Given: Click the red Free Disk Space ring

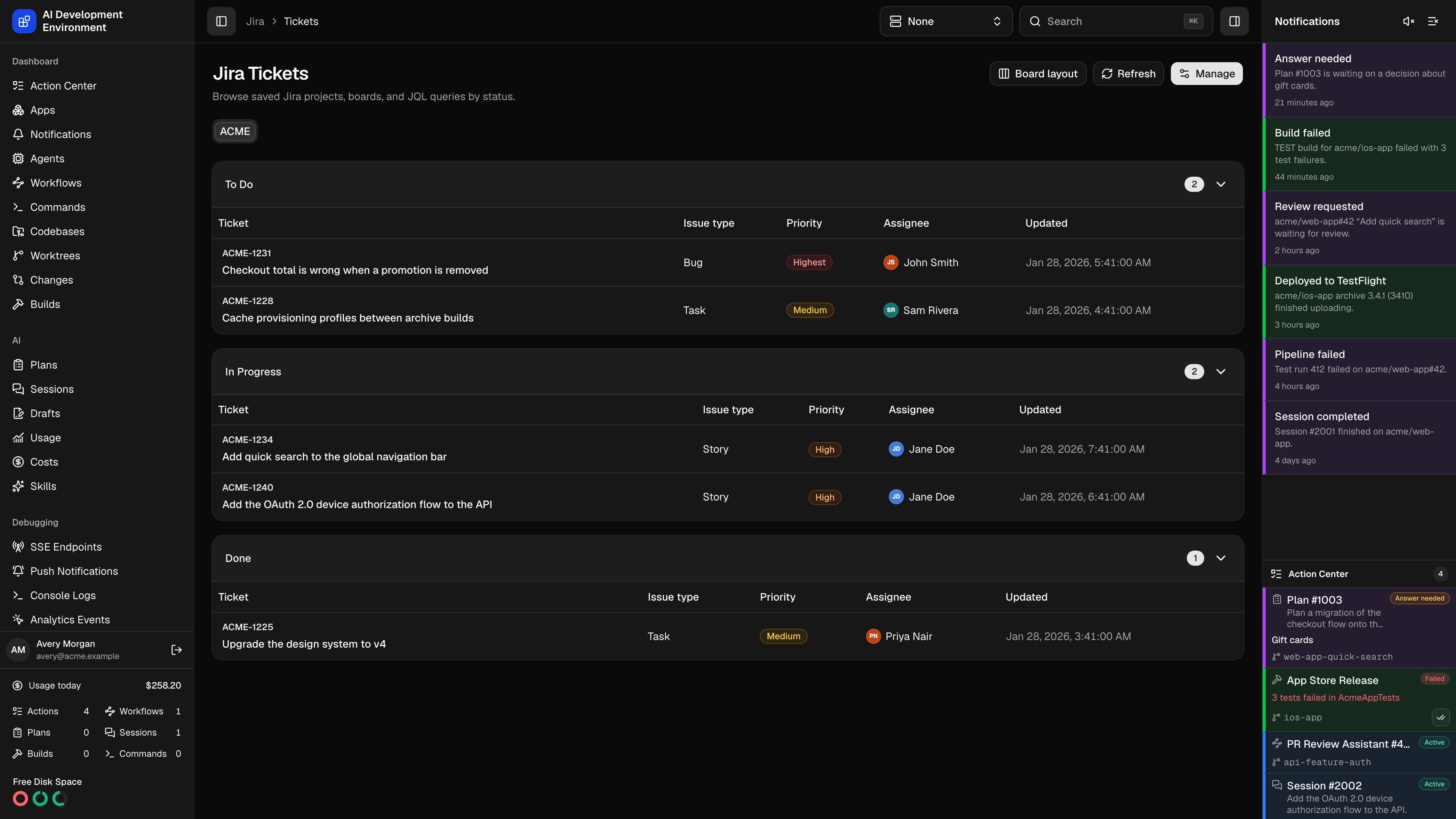Looking at the screenshot, I should 20,799.
